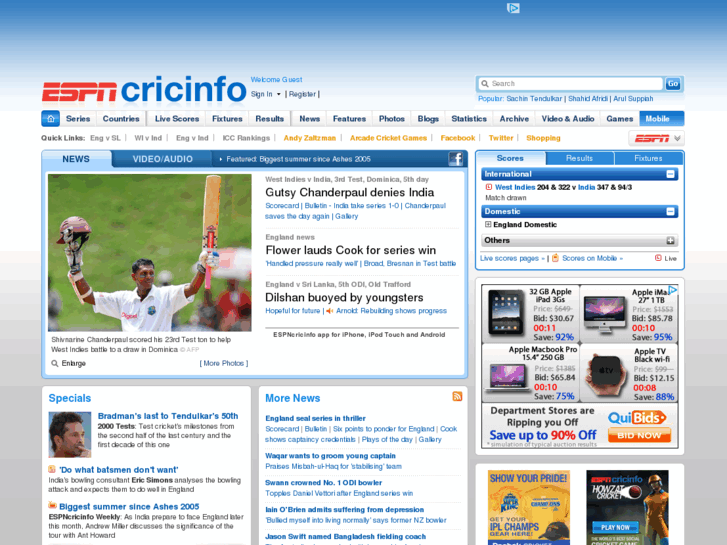The width and height of the screenshot is (727, 545).
Task: Click the Apple TV Black wi-fi ad item
Action: point(629,373)
